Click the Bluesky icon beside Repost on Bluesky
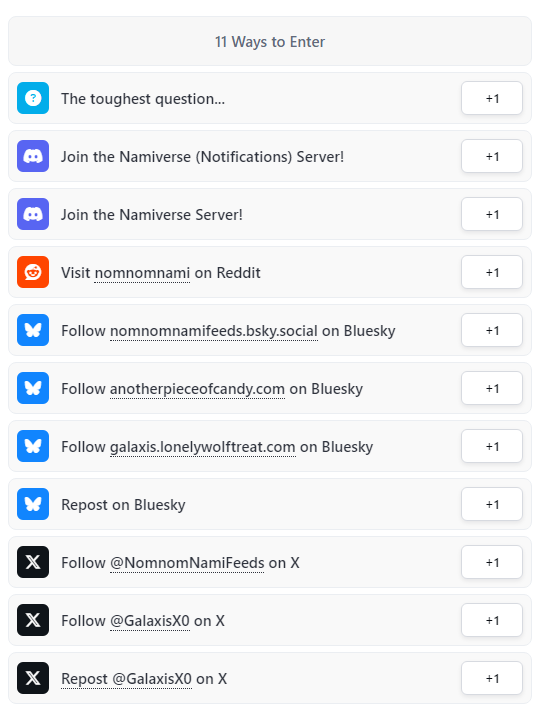The image size is (540, 710). 33,504
